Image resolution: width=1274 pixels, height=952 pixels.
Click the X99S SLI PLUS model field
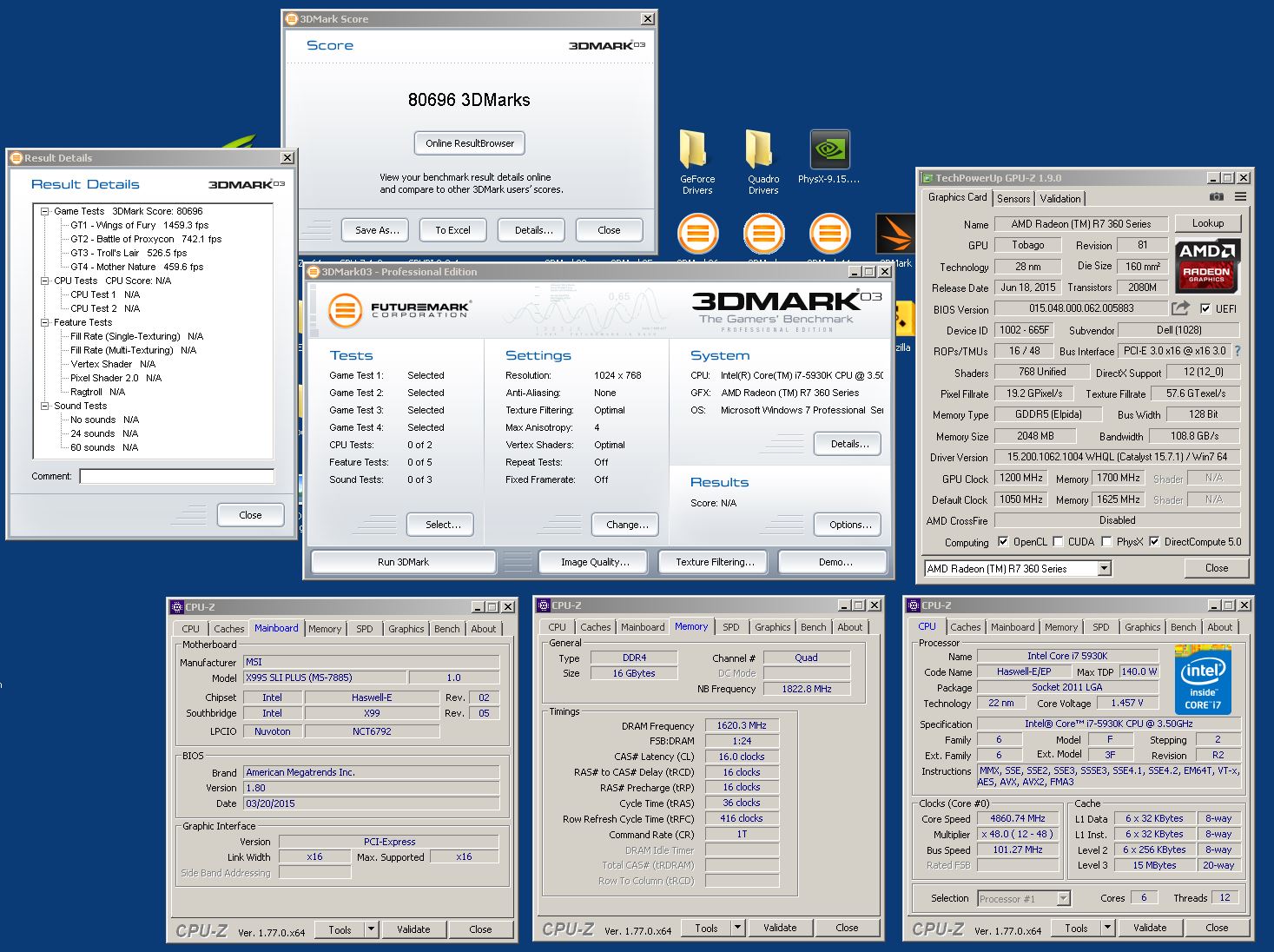point(325,678)
